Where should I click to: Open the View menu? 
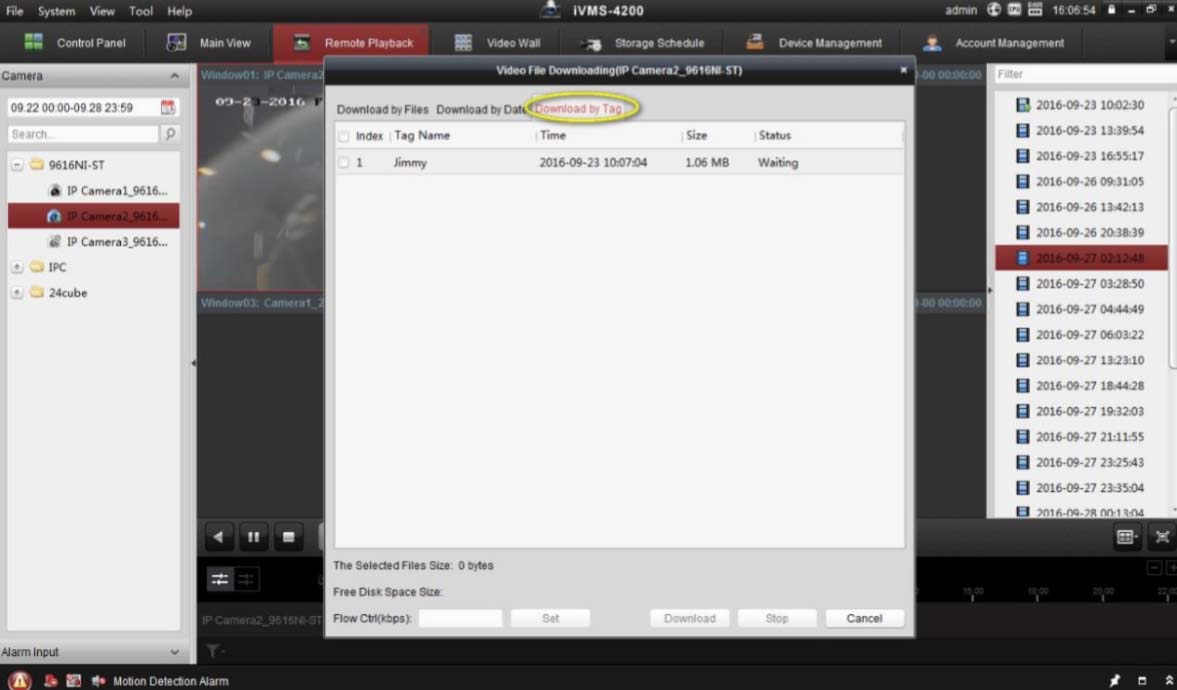[x=102, y=11]
